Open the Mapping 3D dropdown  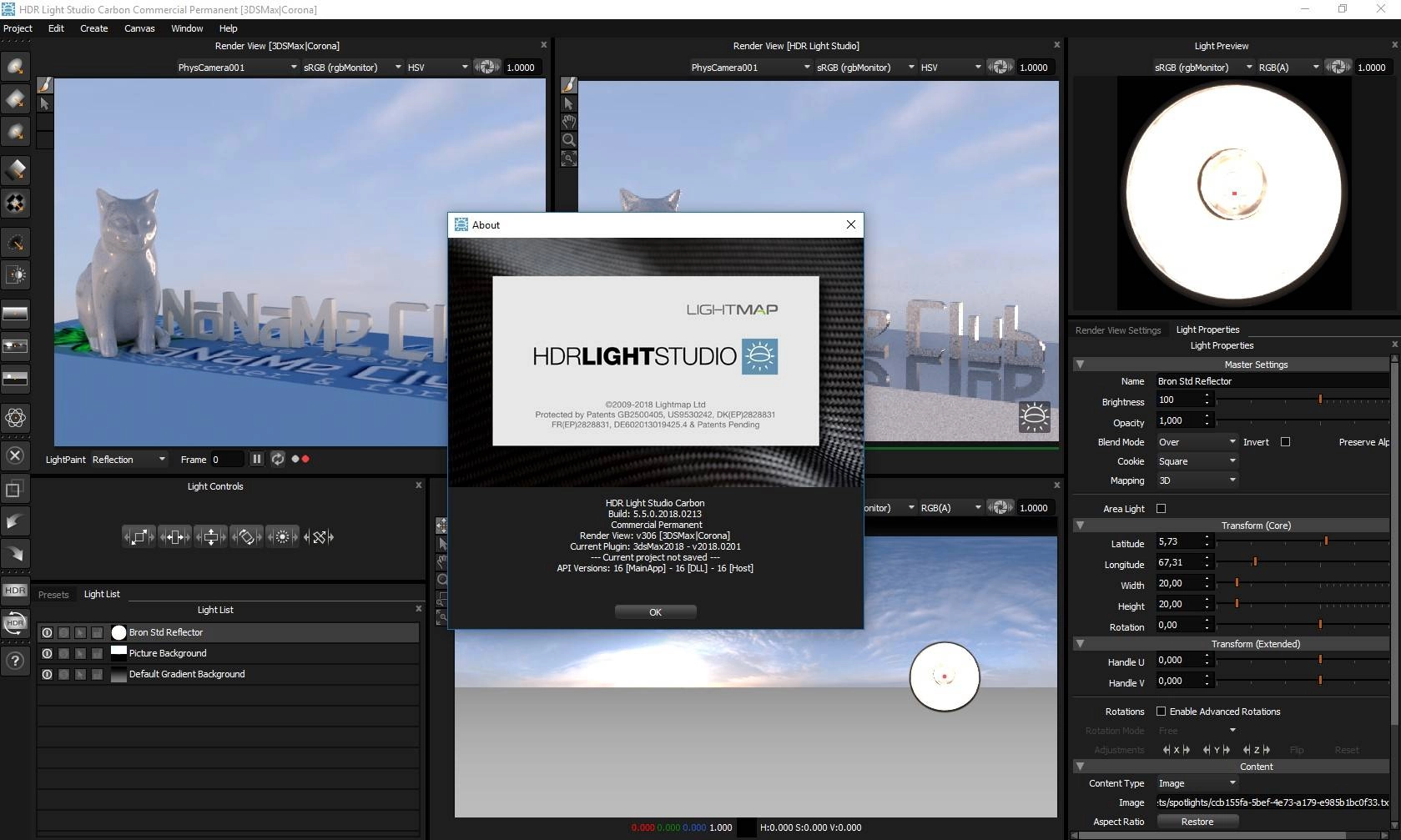1197,480
